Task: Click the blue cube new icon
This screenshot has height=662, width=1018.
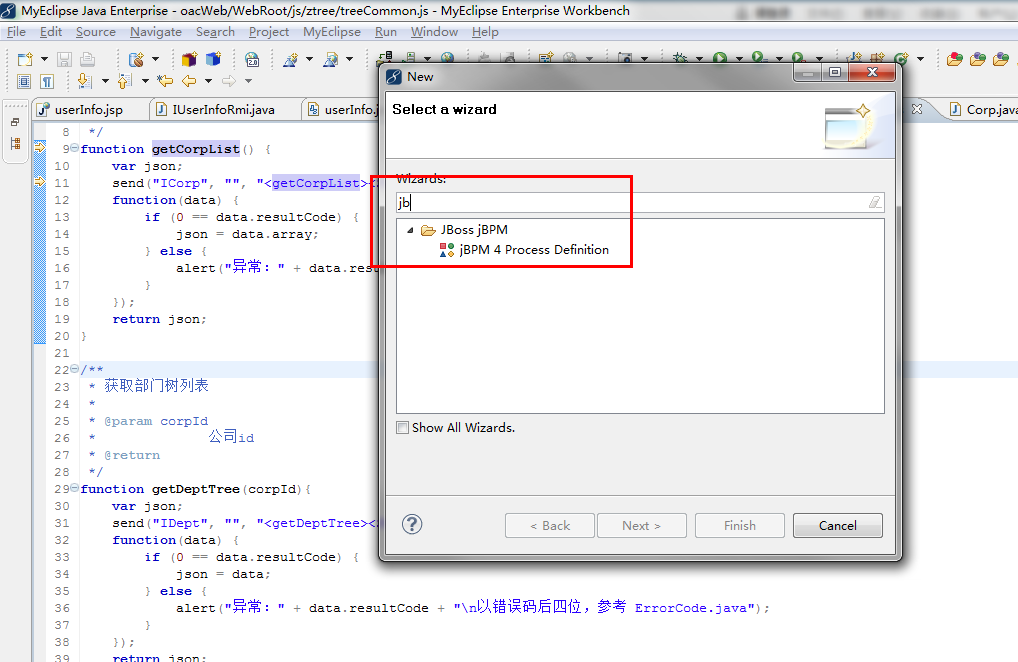Action: click(x=213, y=60)
